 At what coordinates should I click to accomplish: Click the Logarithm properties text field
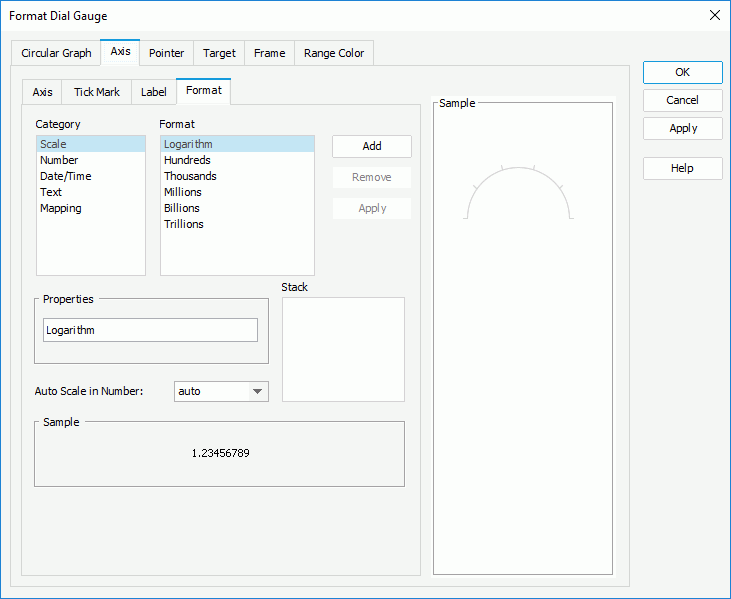pos(150,330)
